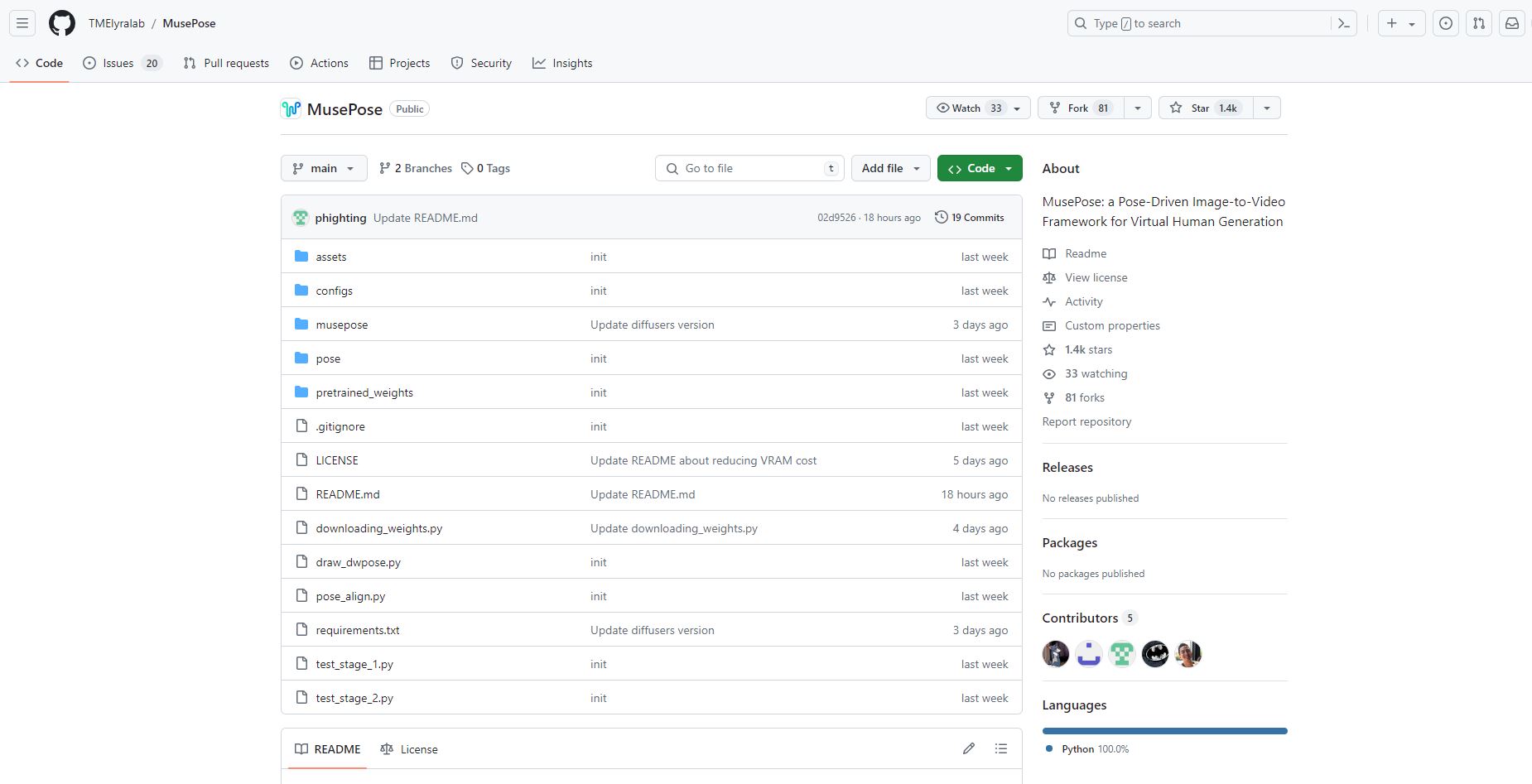Open the README outline list icon
This screenshot has width=1532, height=784.
(1001, 748)
